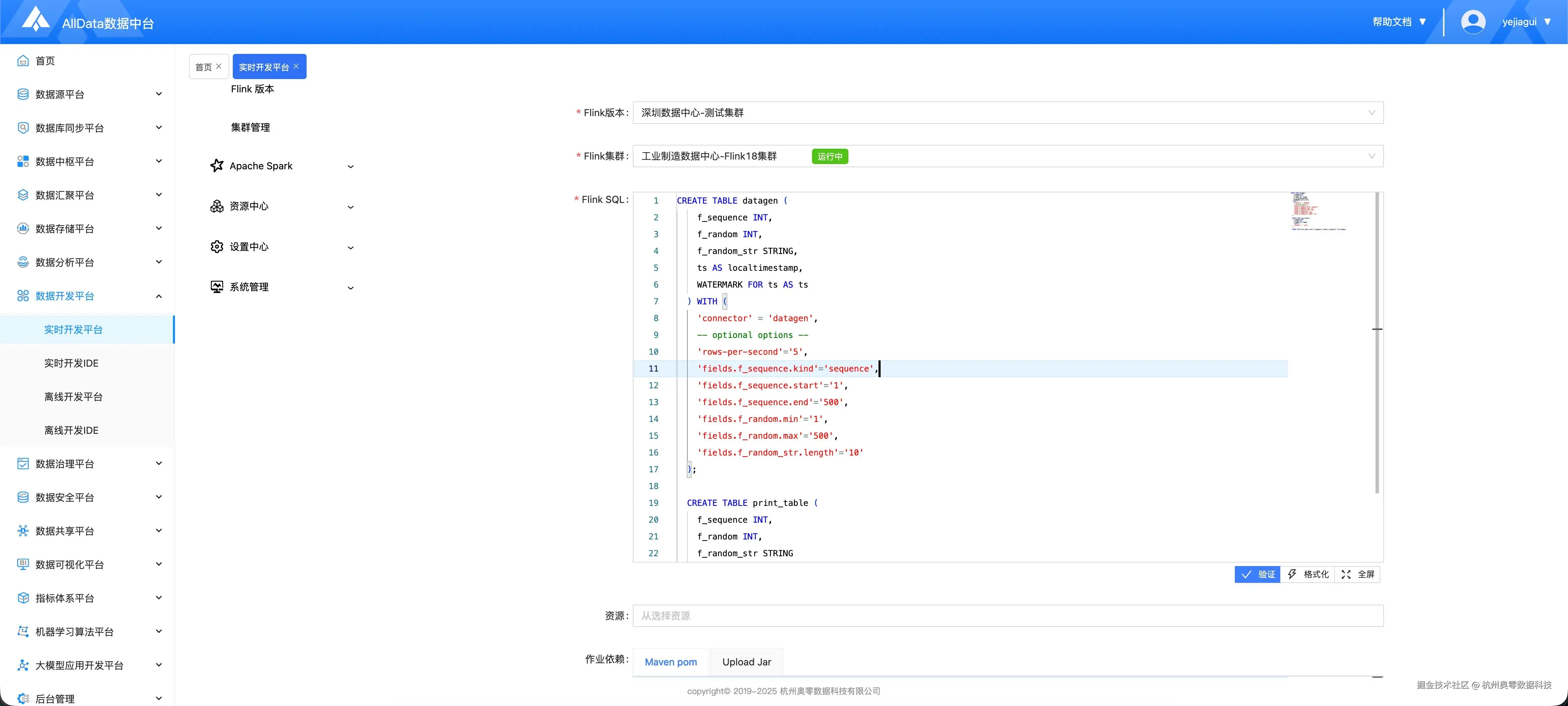Screen dimensions: 1568x706
Task: Close the 首页 tab
Action: (x=219, y=66)
